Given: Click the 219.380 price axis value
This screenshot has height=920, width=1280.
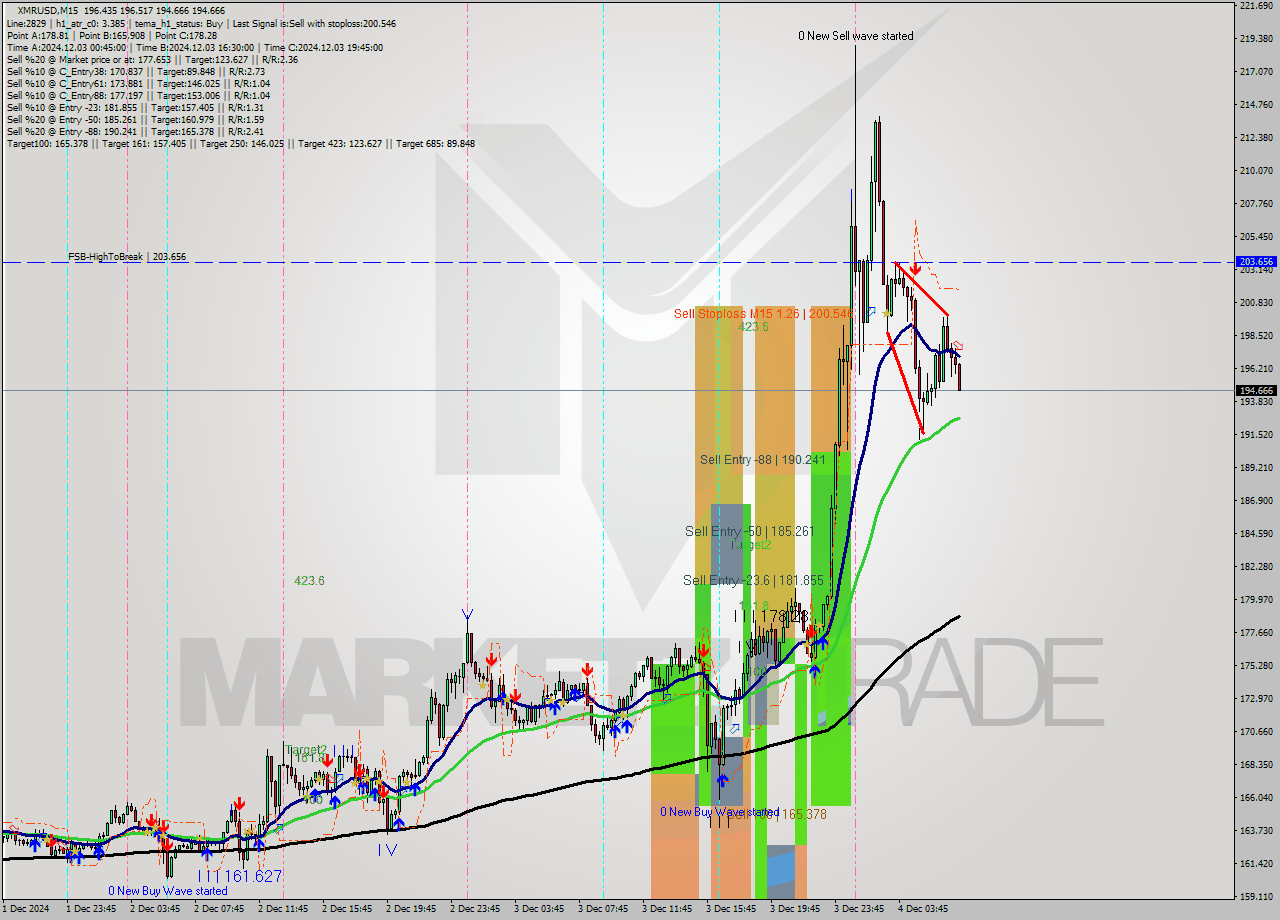Looking at the screenshot, I should [x=1256, y=39].
